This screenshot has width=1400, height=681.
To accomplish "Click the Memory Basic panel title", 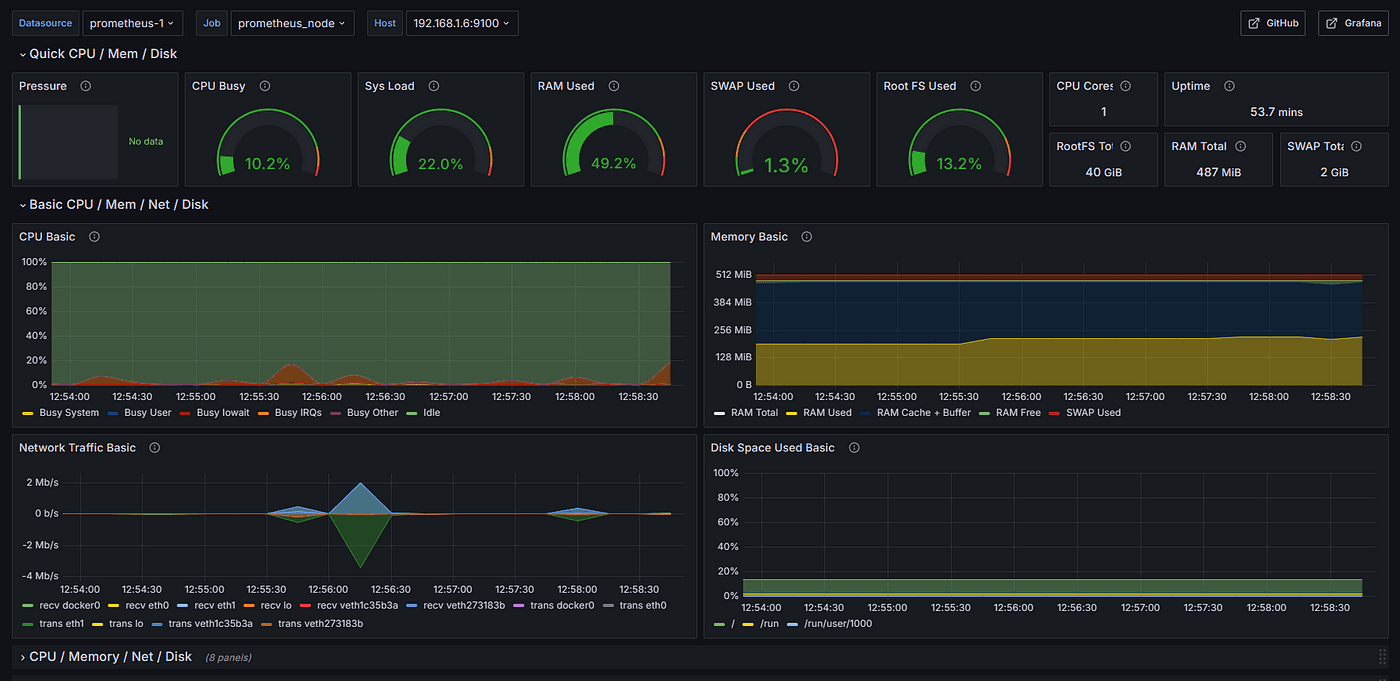I will click(x=749, y=237).
